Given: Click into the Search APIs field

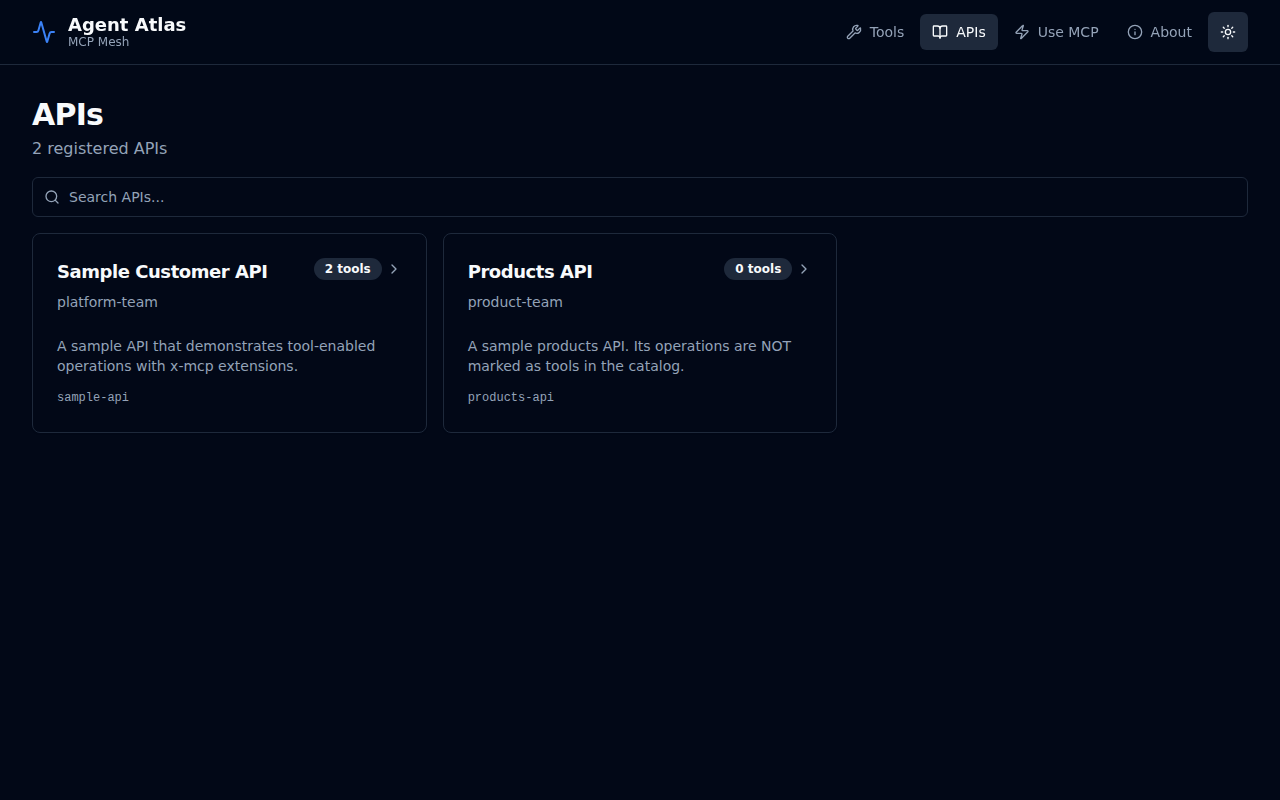Looking at the screenshot, I should coord(640,197).
